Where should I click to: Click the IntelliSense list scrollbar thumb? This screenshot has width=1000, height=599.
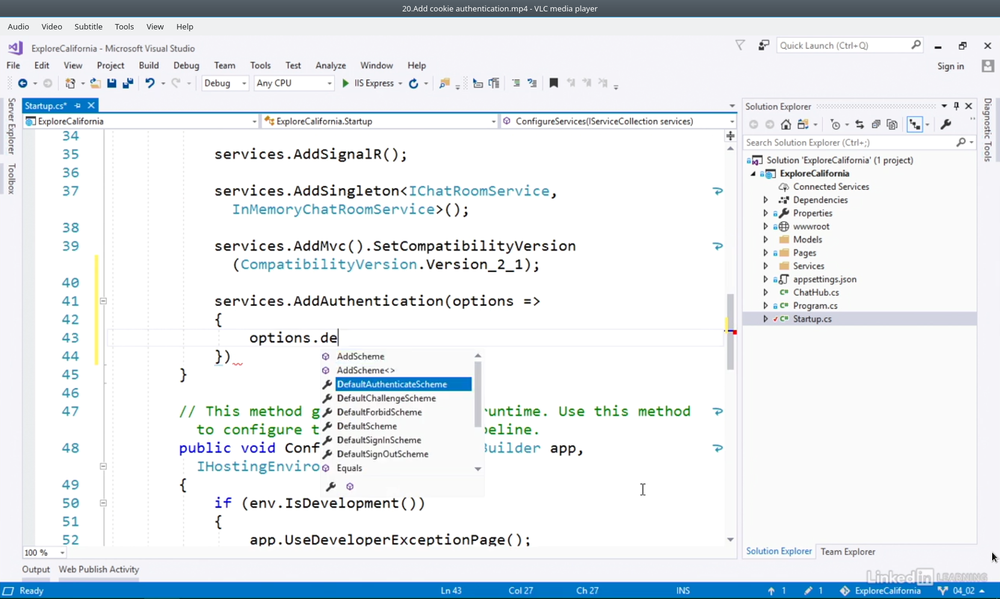pos(478,394)
